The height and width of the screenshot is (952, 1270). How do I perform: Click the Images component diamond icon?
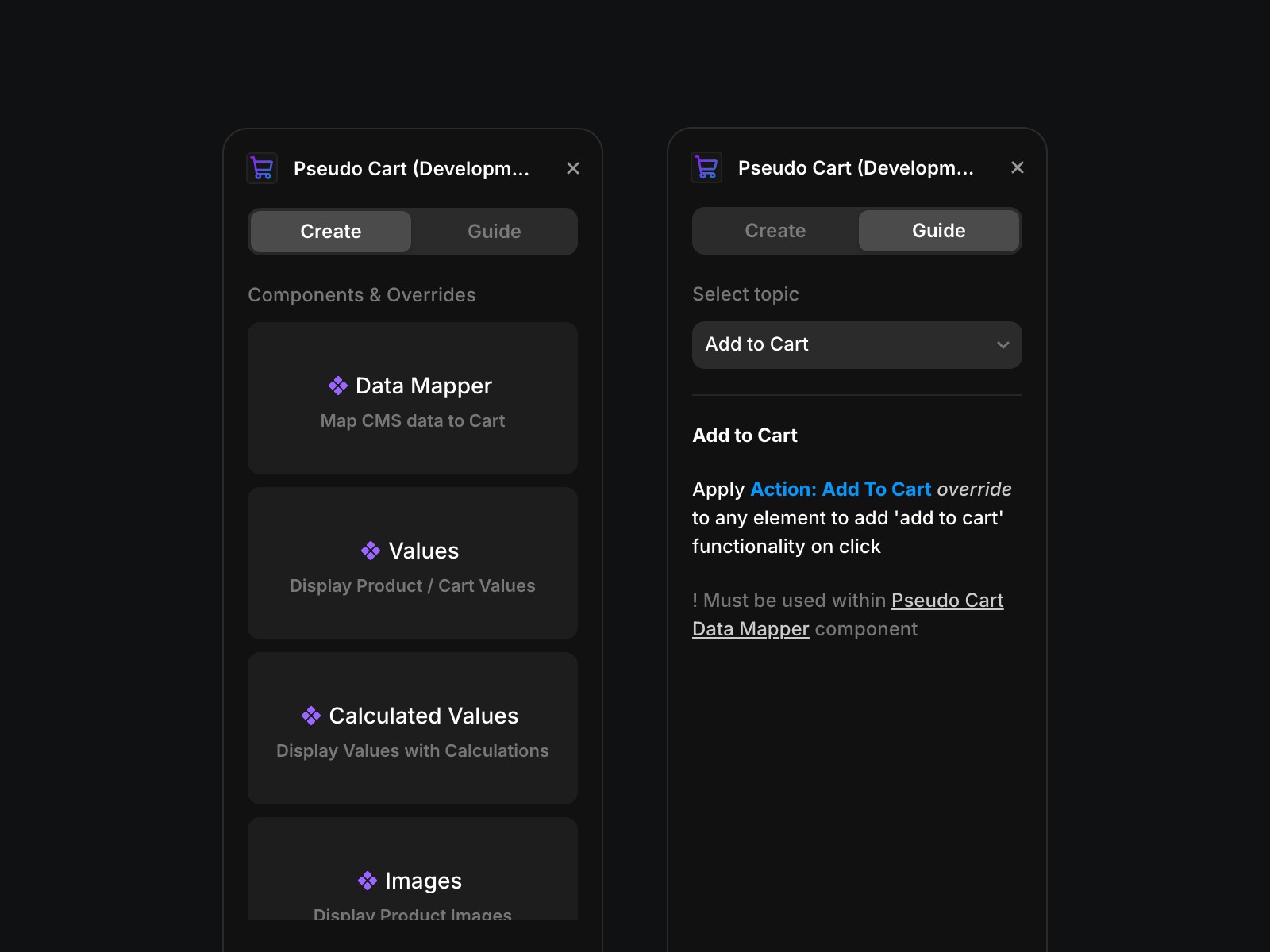click(x=367, y=881)
